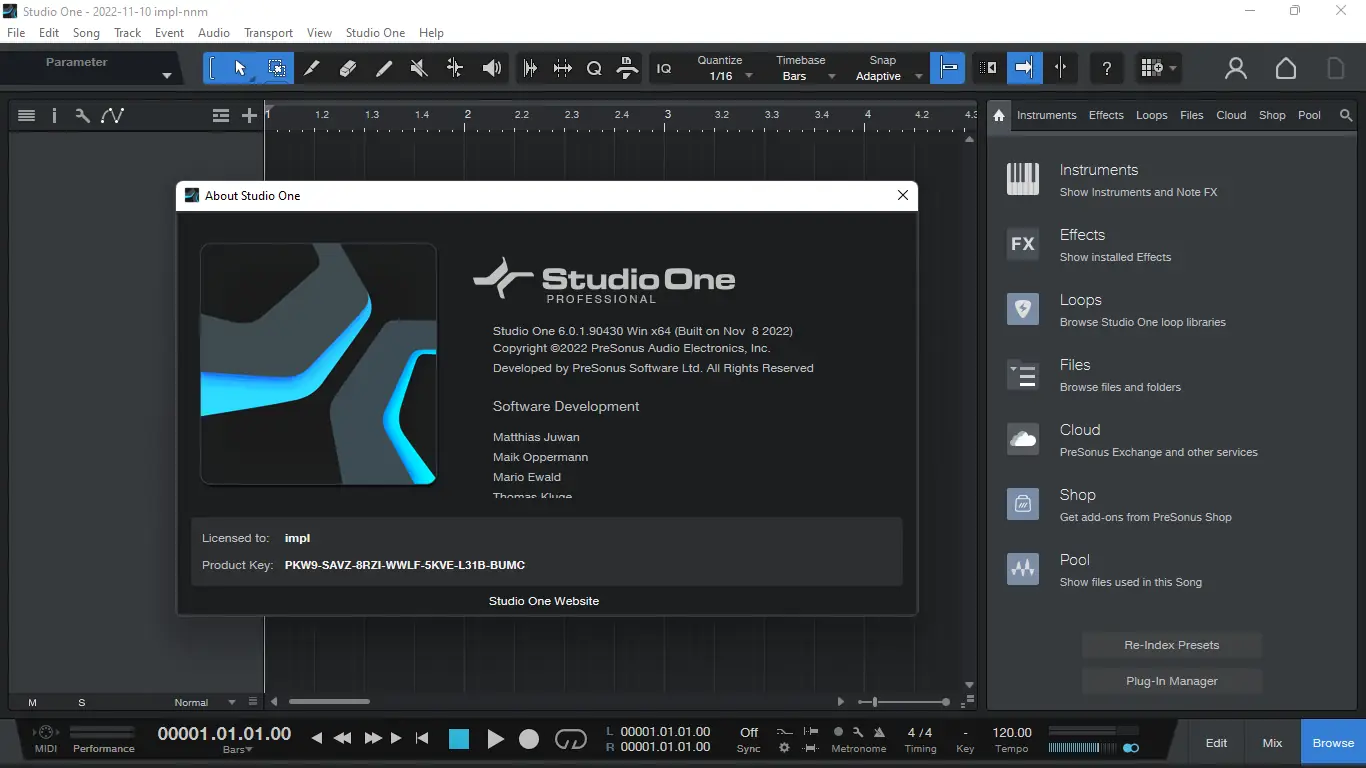
Task: Open the Start page house icon
Action: 1285,68
